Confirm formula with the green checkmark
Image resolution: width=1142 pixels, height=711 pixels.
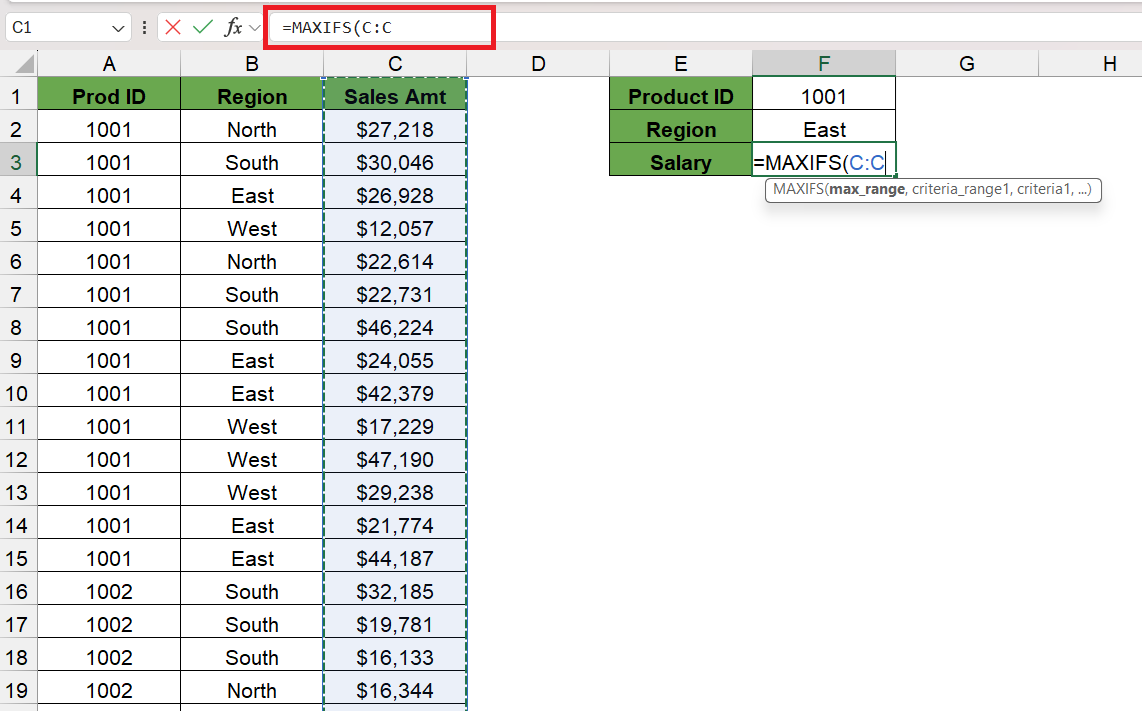coord(203,28)
